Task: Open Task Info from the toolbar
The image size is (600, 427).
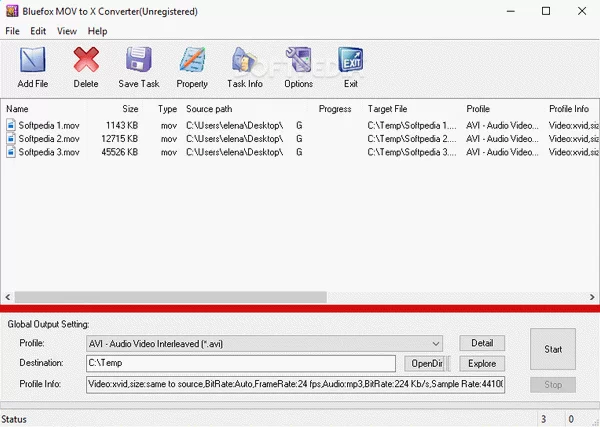Action: click(x=245, y=62)
